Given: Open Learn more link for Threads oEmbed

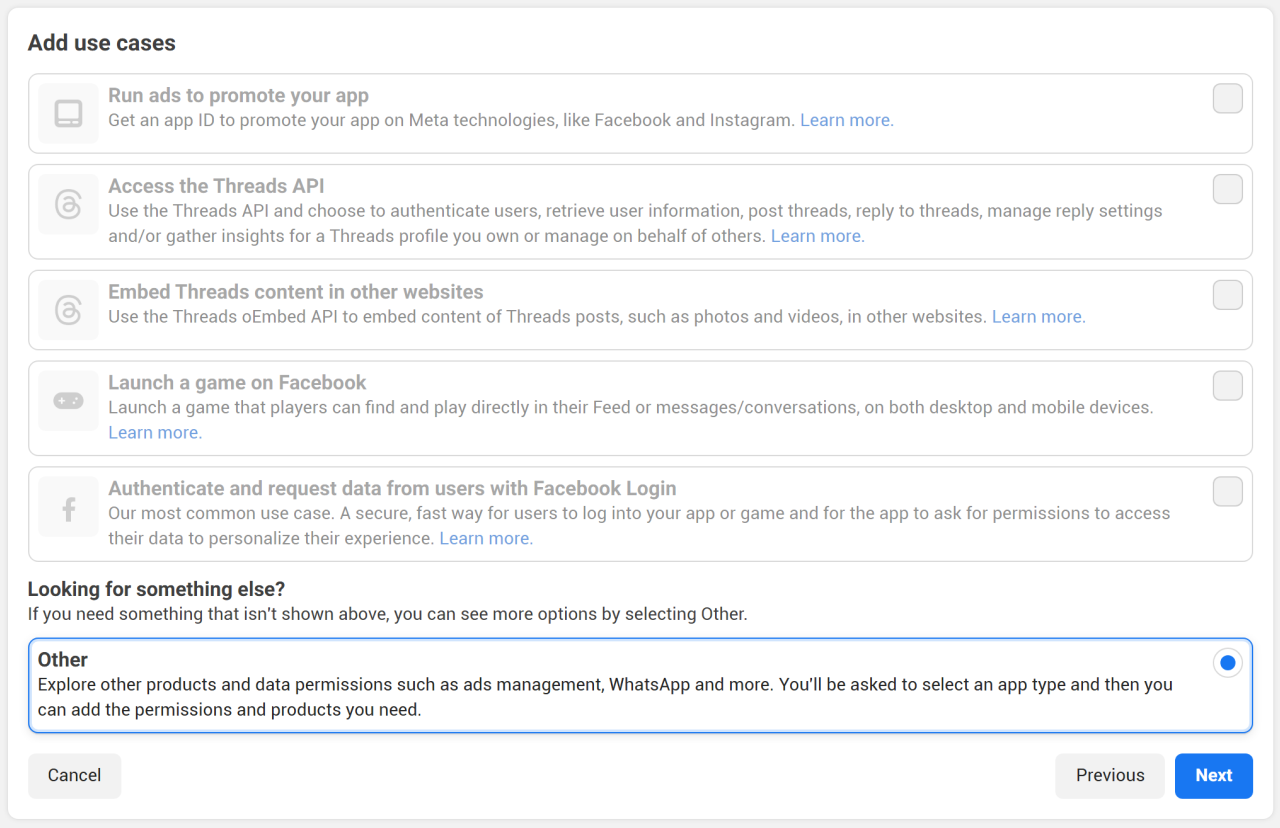Looking at the screenshot, I should point(1038,316).
